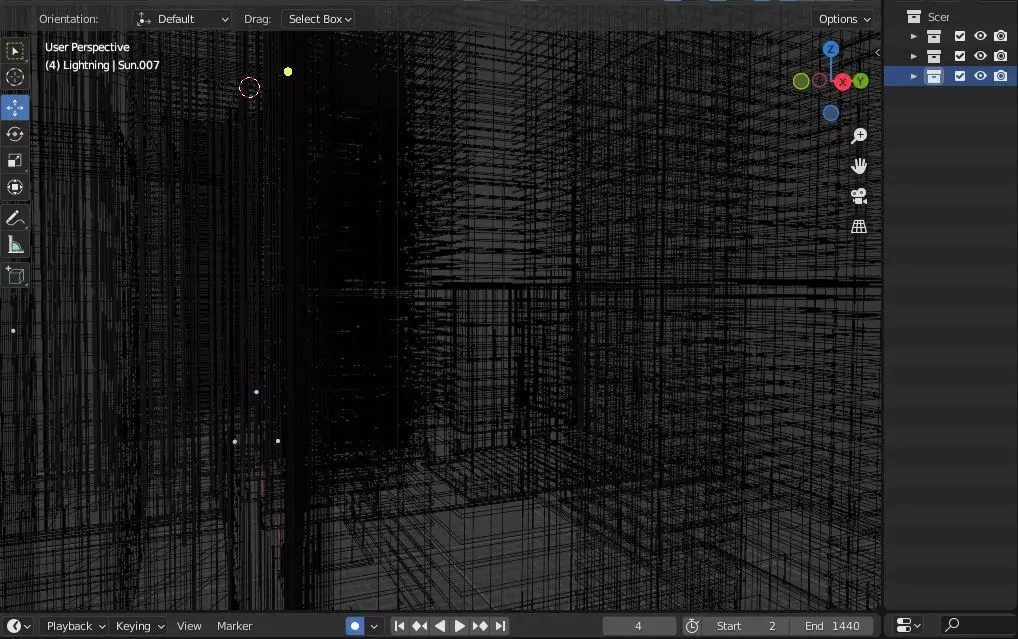Click the 'User Perspective' viewport text
The height and width of the screenshot is (639, 1018).
coord(87,47)
